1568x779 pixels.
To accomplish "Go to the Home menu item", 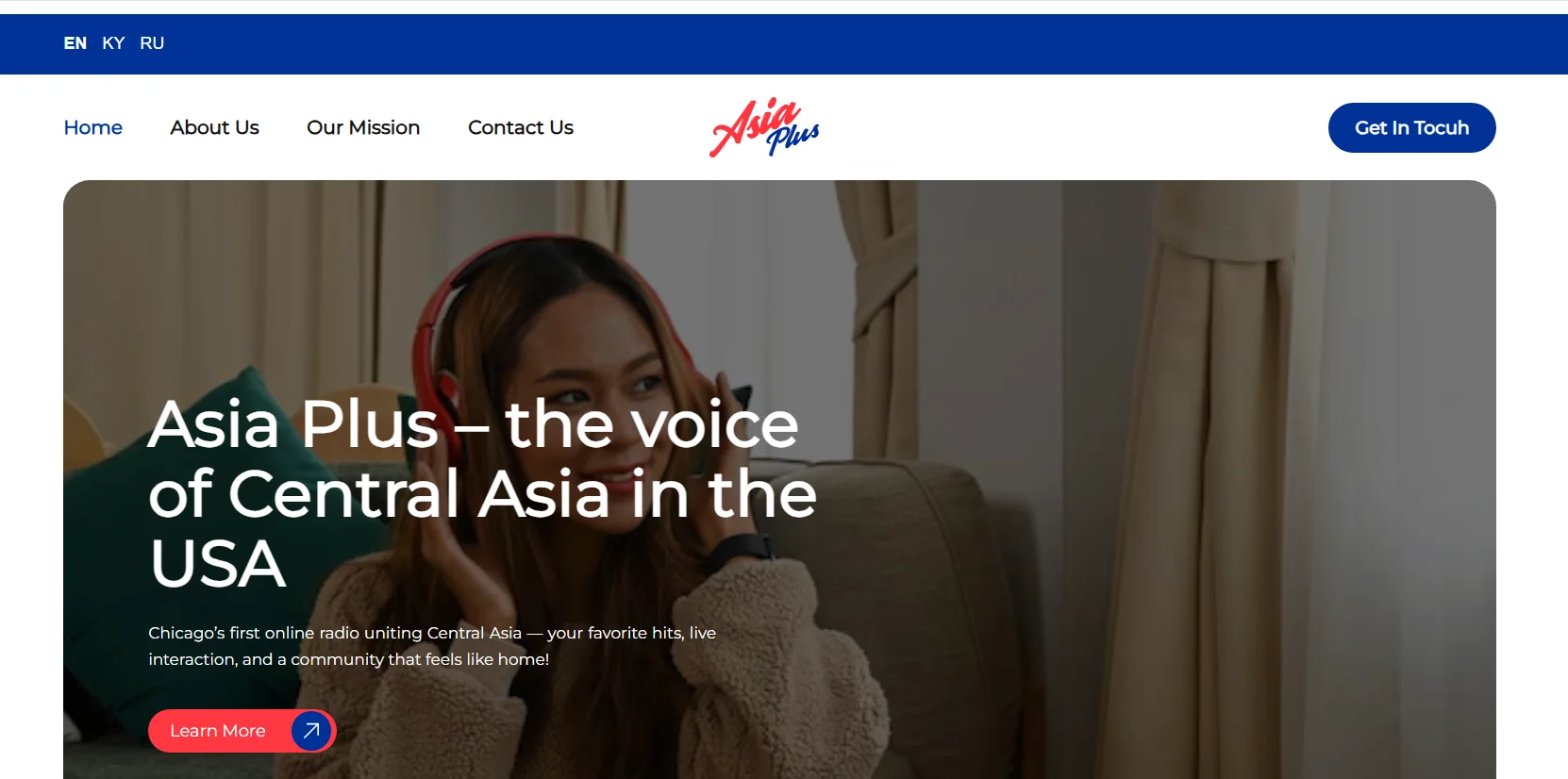I will point(93,127).
